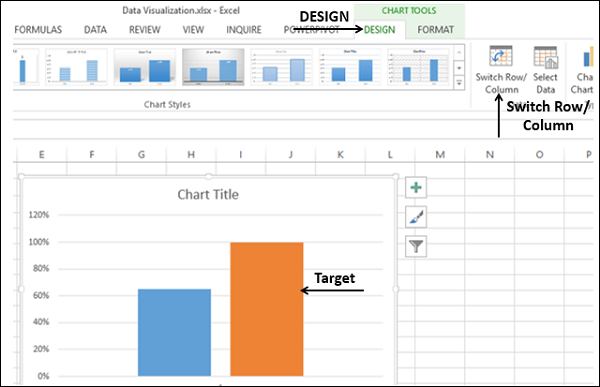Open Chart Filters funnel button

point(416,246)
